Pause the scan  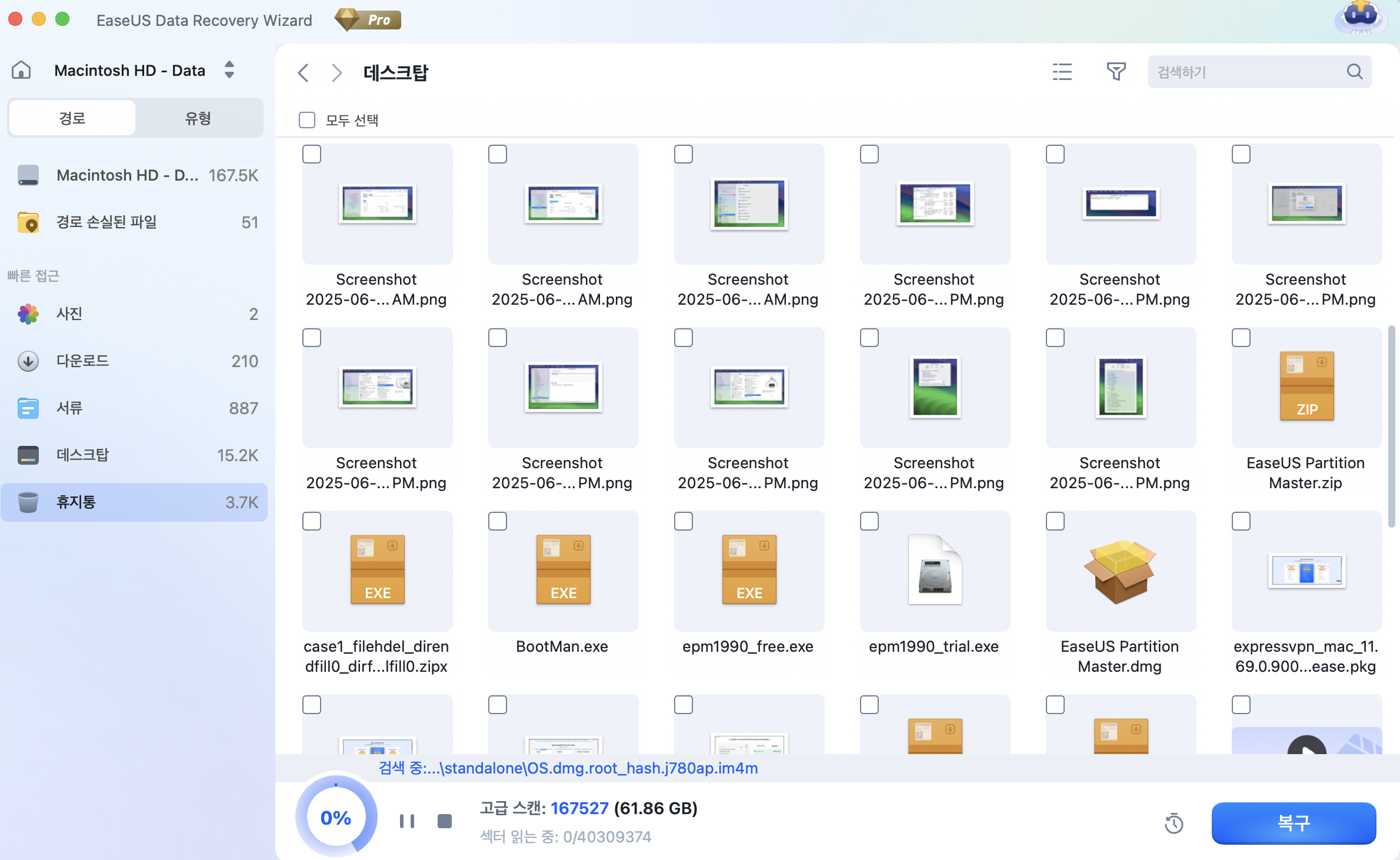[x=407, y=821]
